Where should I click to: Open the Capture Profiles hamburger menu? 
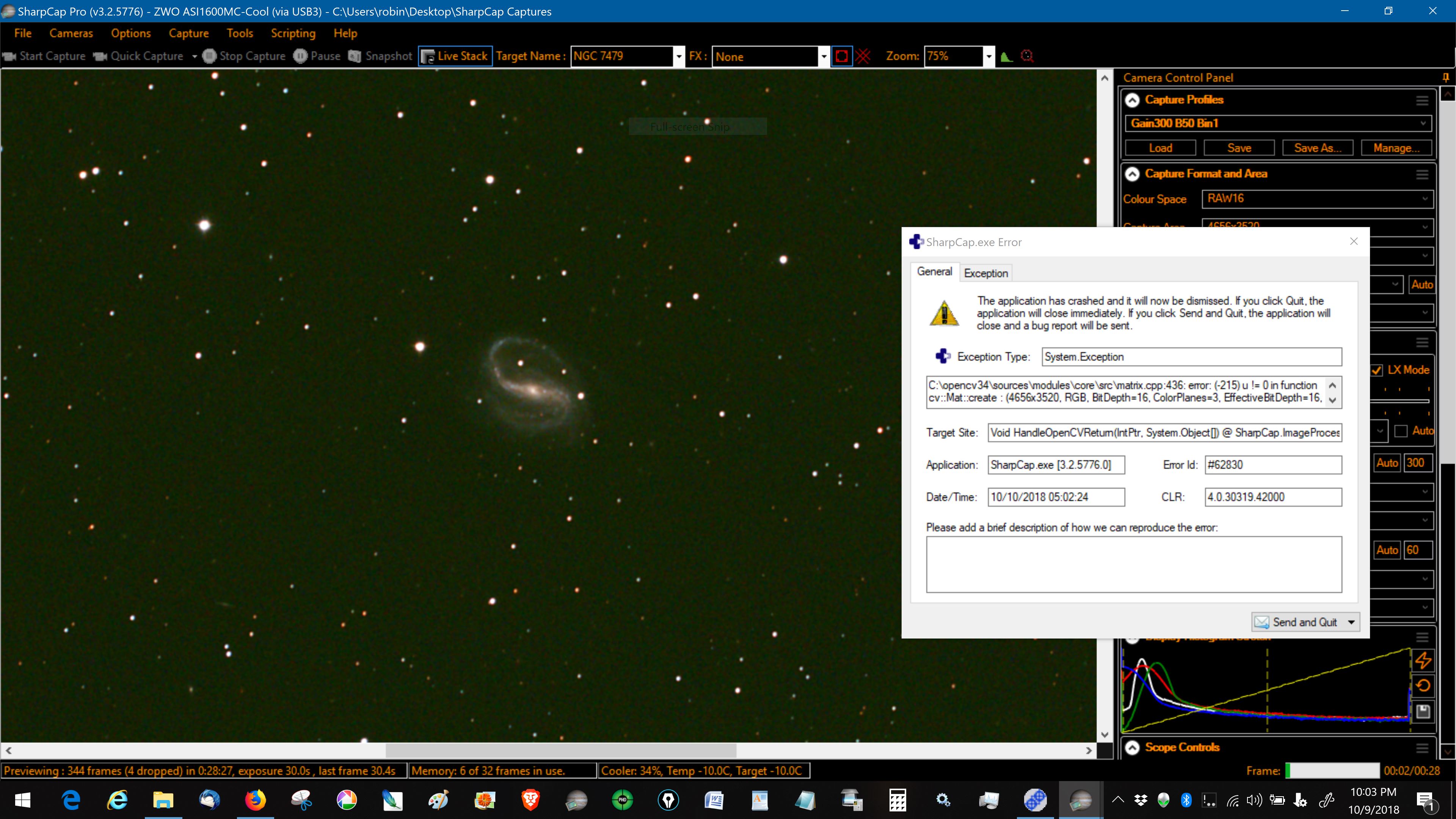click(x=1423, y=100)
